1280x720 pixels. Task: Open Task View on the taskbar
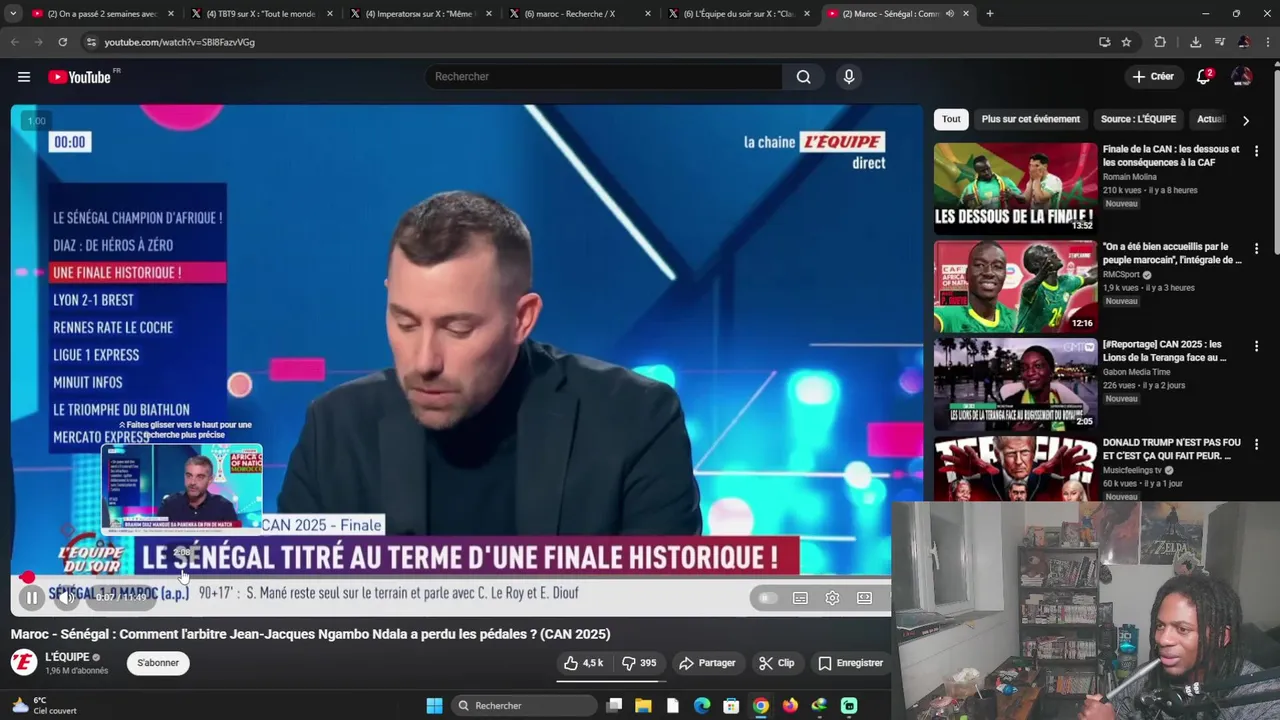click(x=614, y=706)
